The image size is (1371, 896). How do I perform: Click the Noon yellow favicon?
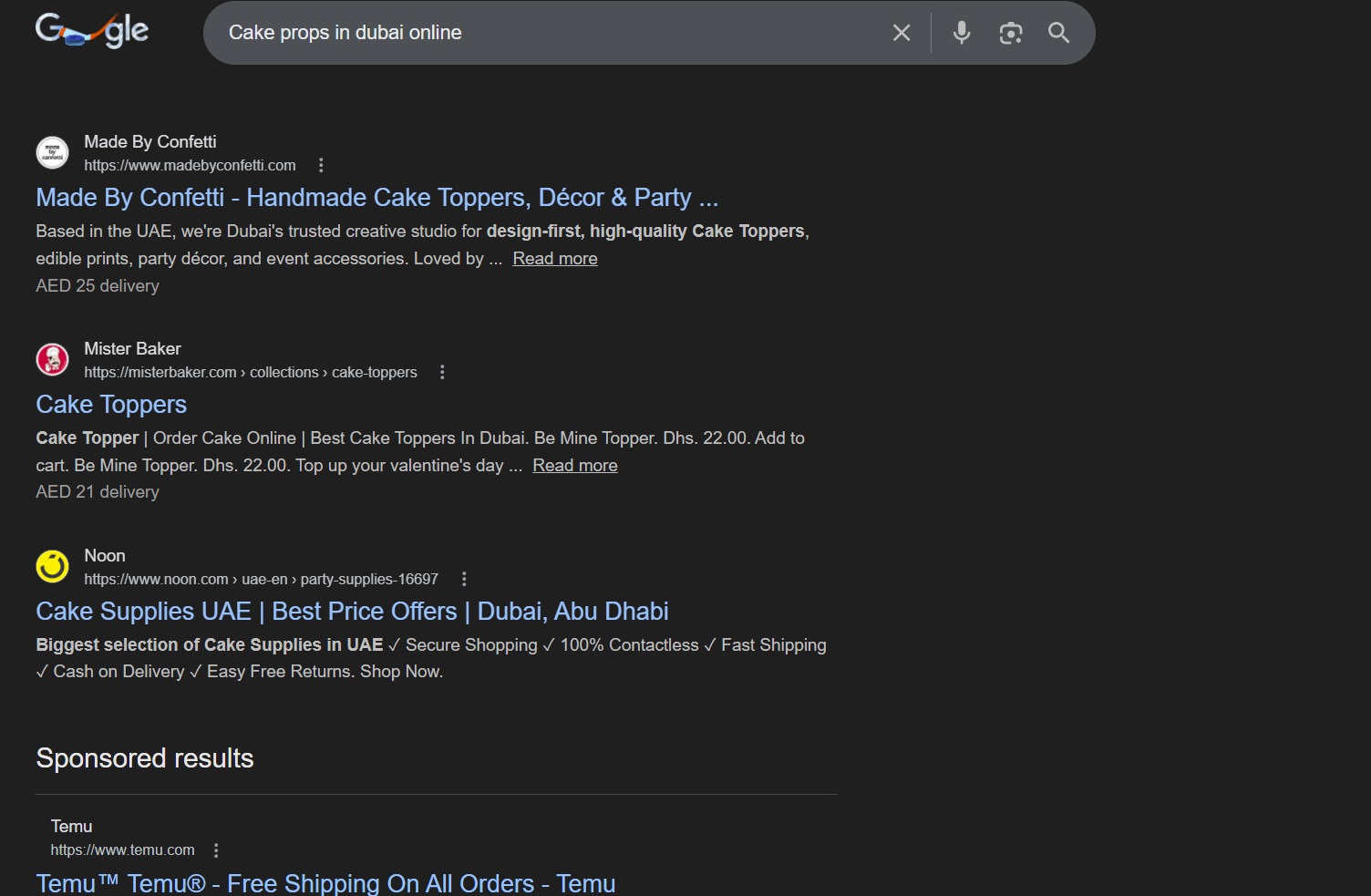pyautogui.click(x=52, y=566)
